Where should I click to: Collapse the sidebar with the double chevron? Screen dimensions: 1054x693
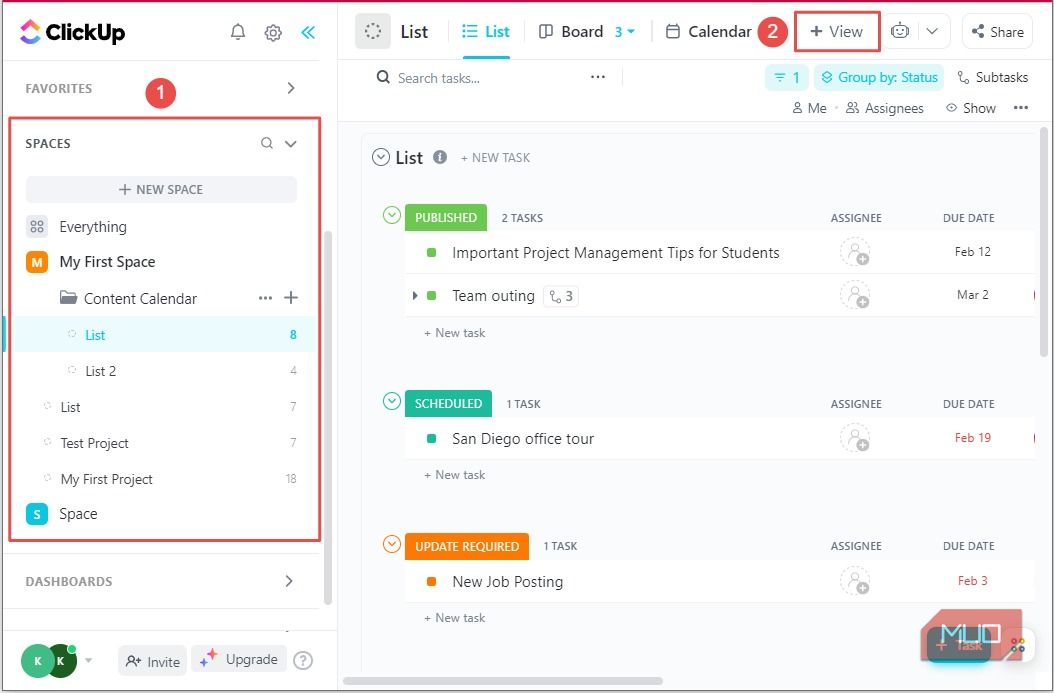pyautogui.click(x=308, y=32)
